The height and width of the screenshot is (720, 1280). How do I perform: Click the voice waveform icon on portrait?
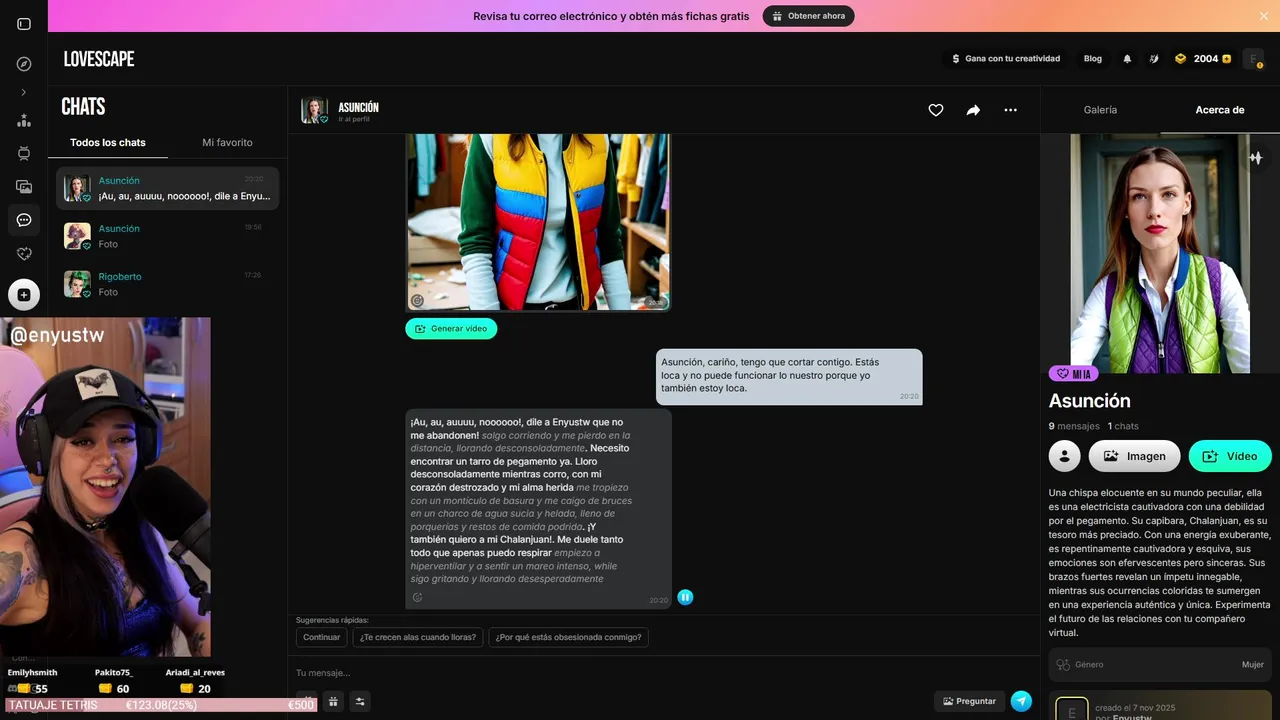pyautogui.click(x=1256, y=158)
